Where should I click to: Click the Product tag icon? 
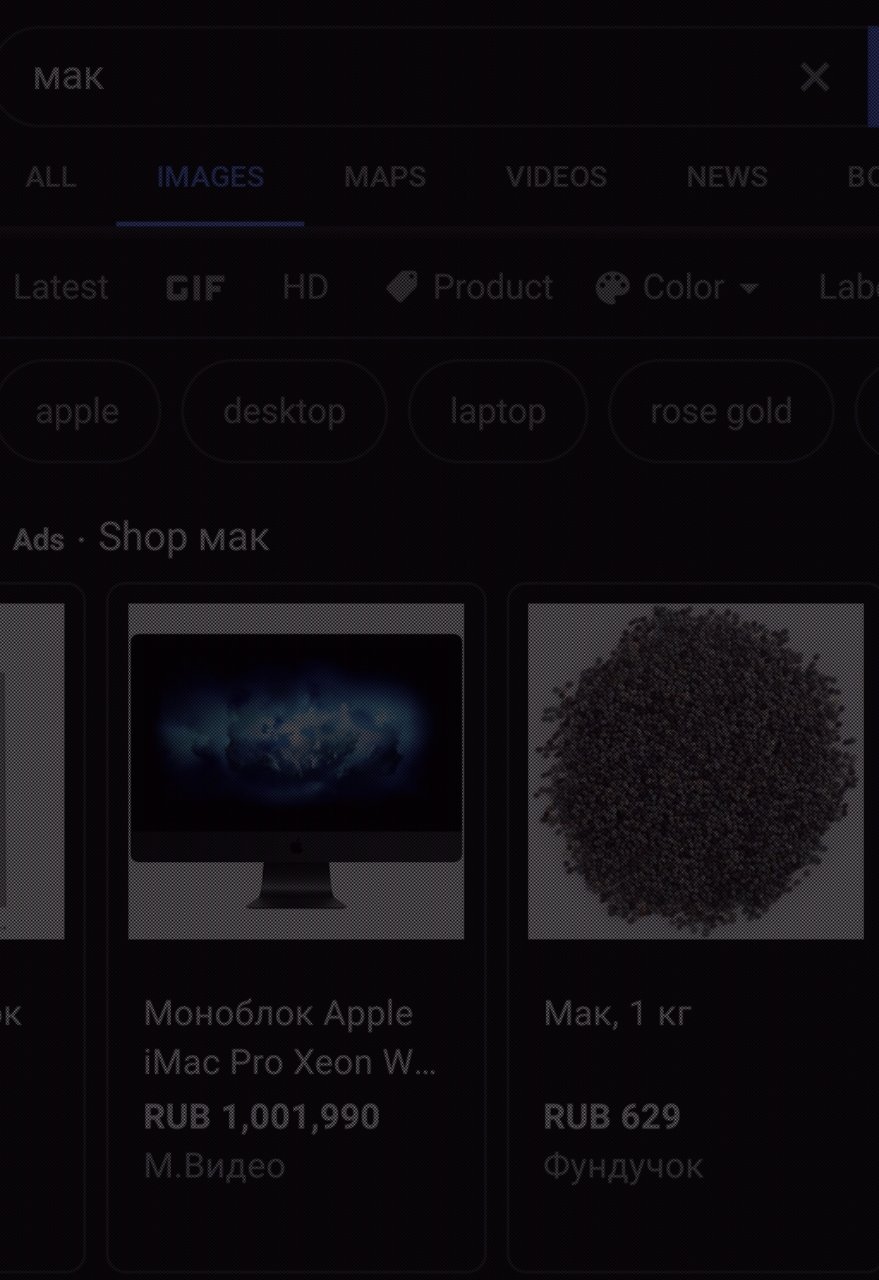[402, 289]
